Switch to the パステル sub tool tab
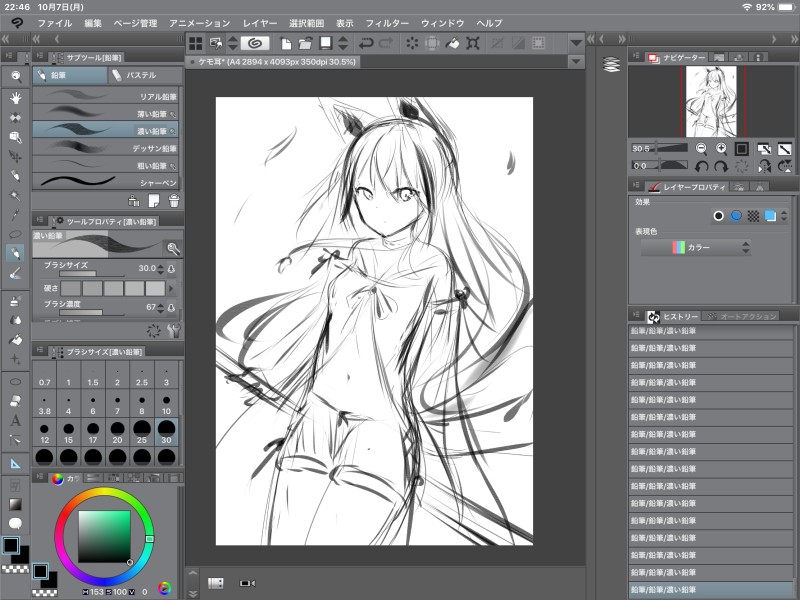 [145, 76]
